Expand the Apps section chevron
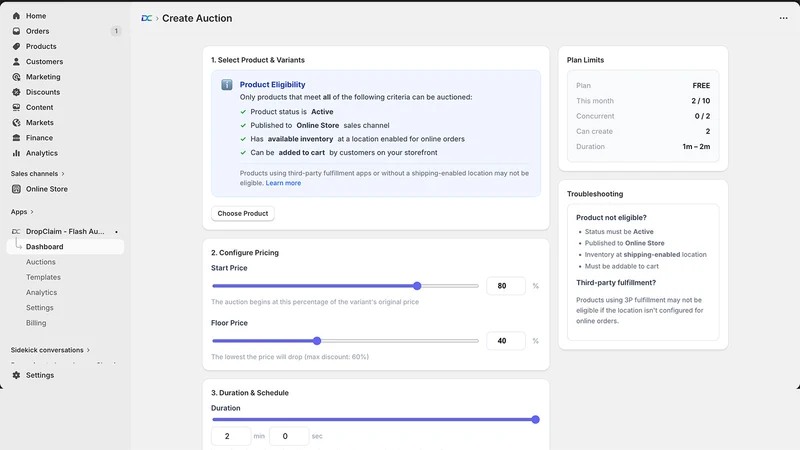The width and height of the screenshot is (800, 450). click(x=32, y=212)
